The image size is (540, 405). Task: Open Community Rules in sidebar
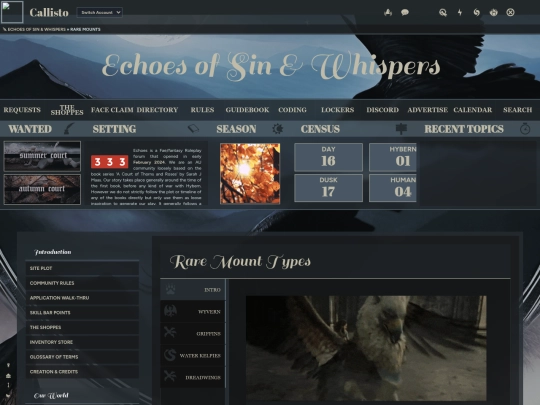tap(82, 283)
